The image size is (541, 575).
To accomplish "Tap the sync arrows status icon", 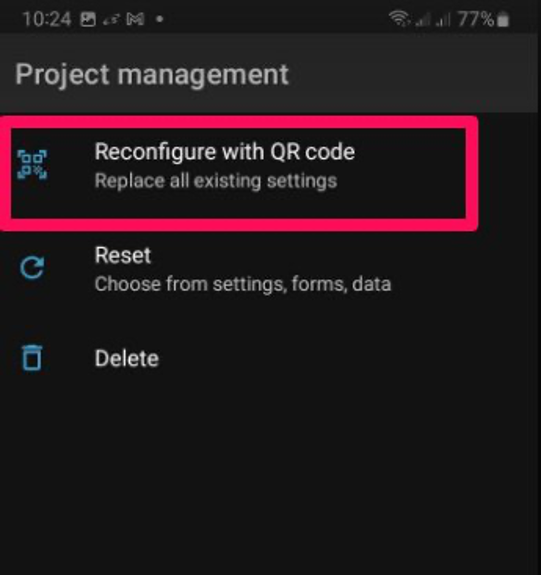I will click(112, 20).
